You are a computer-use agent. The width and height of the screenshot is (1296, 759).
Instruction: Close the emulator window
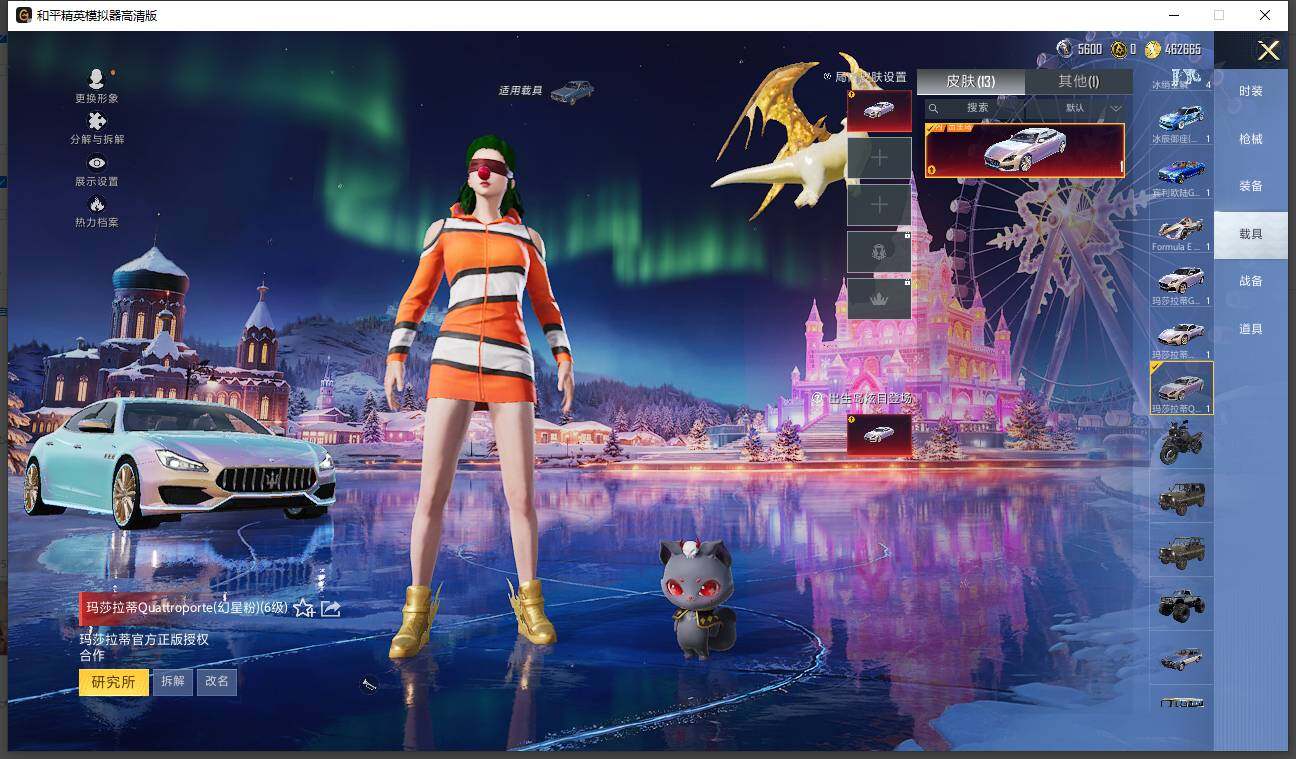(1266, 15)
